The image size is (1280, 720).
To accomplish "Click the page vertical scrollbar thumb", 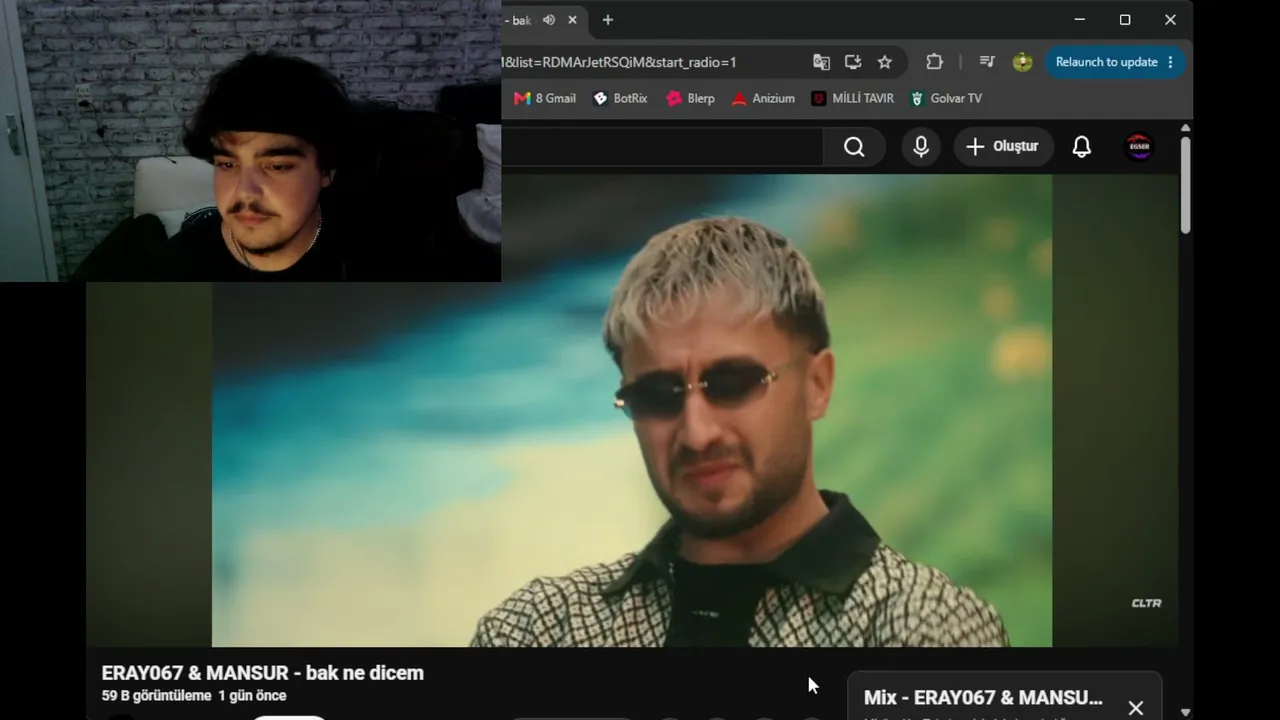I will point(1186,185).
